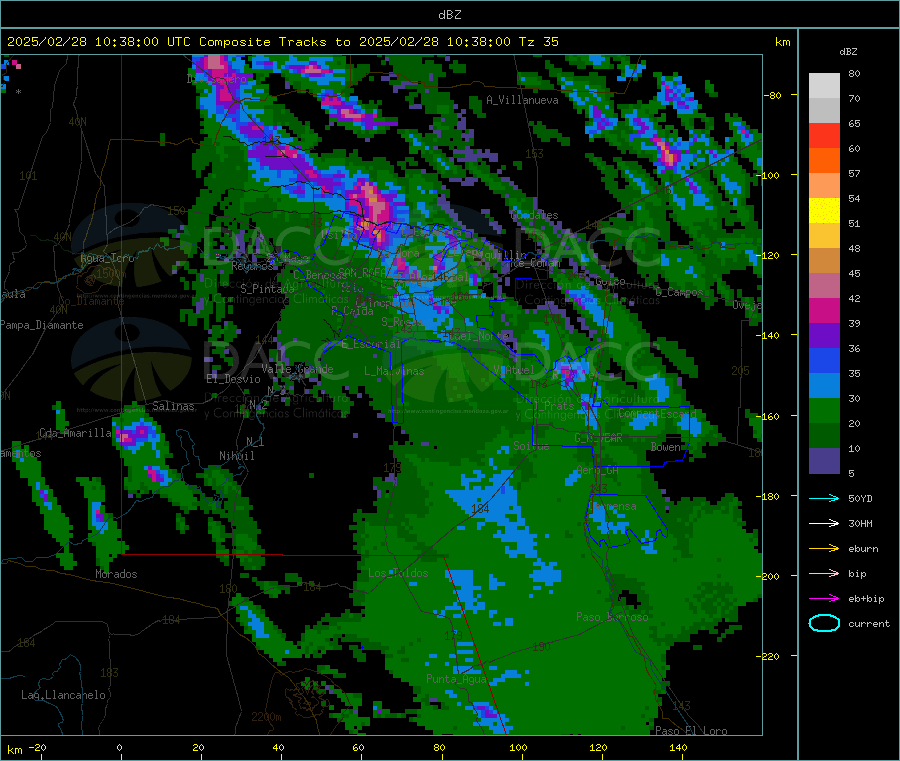This screenshot has height=761, width=900.
Task: Click the pink bip arrow in legend
Action: click(x=824, y=573)
